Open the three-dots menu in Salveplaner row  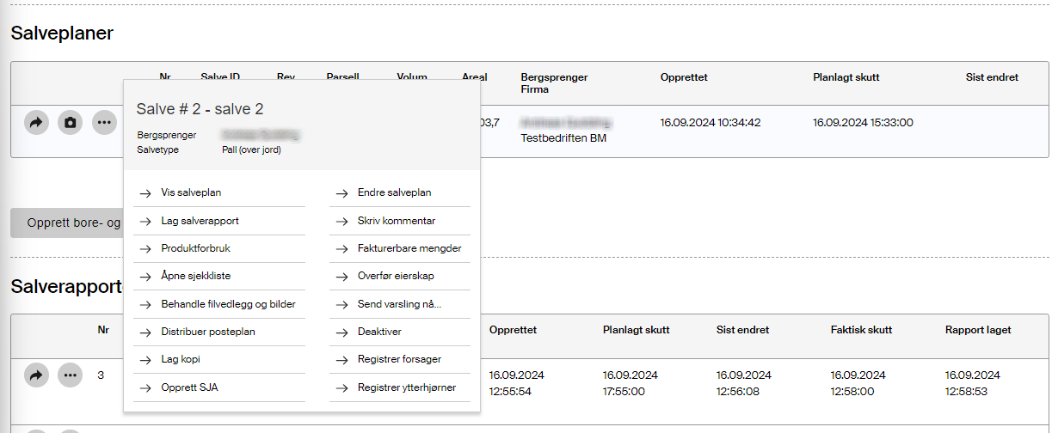click(104, 123)
